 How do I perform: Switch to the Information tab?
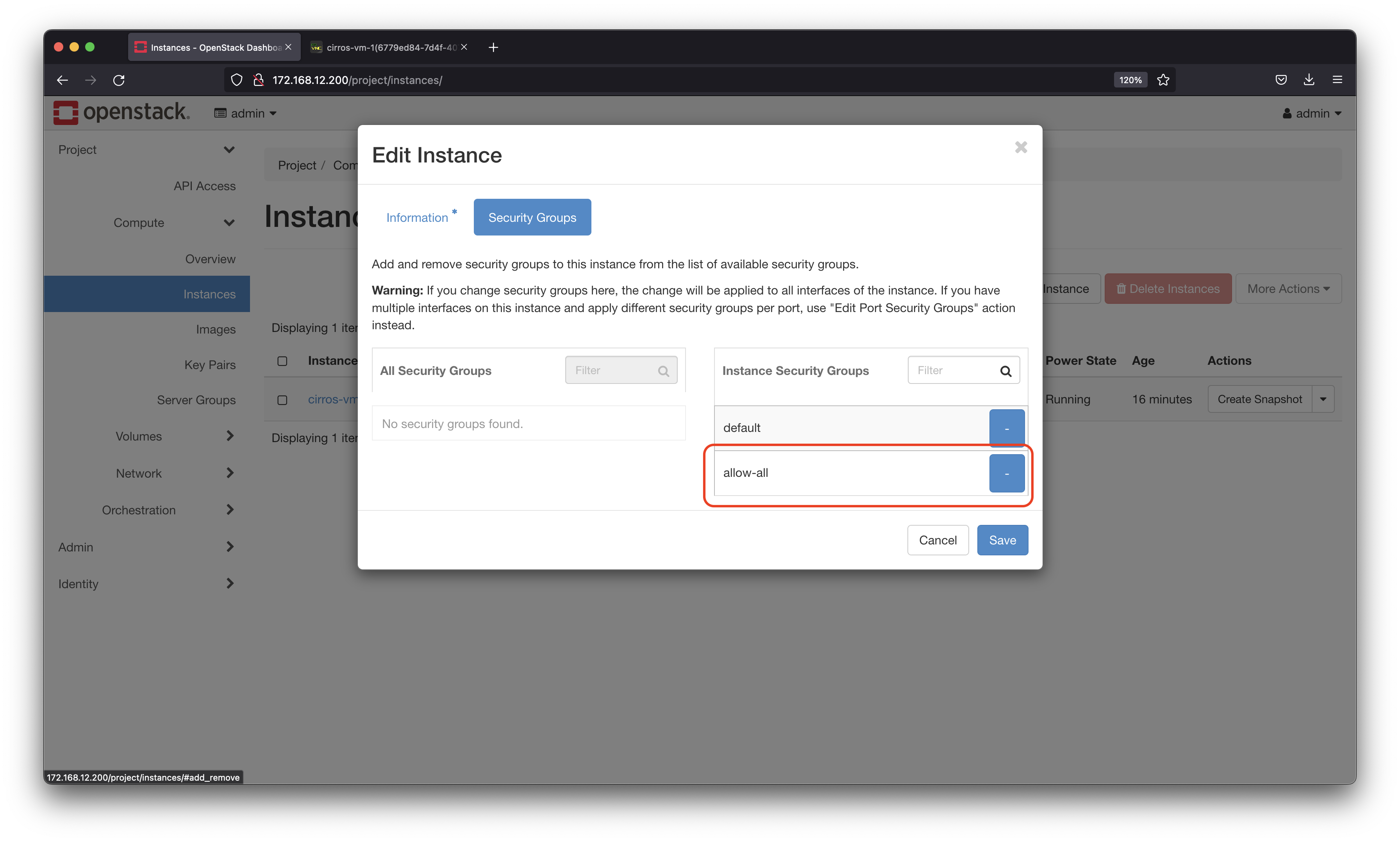click(421, 217)
